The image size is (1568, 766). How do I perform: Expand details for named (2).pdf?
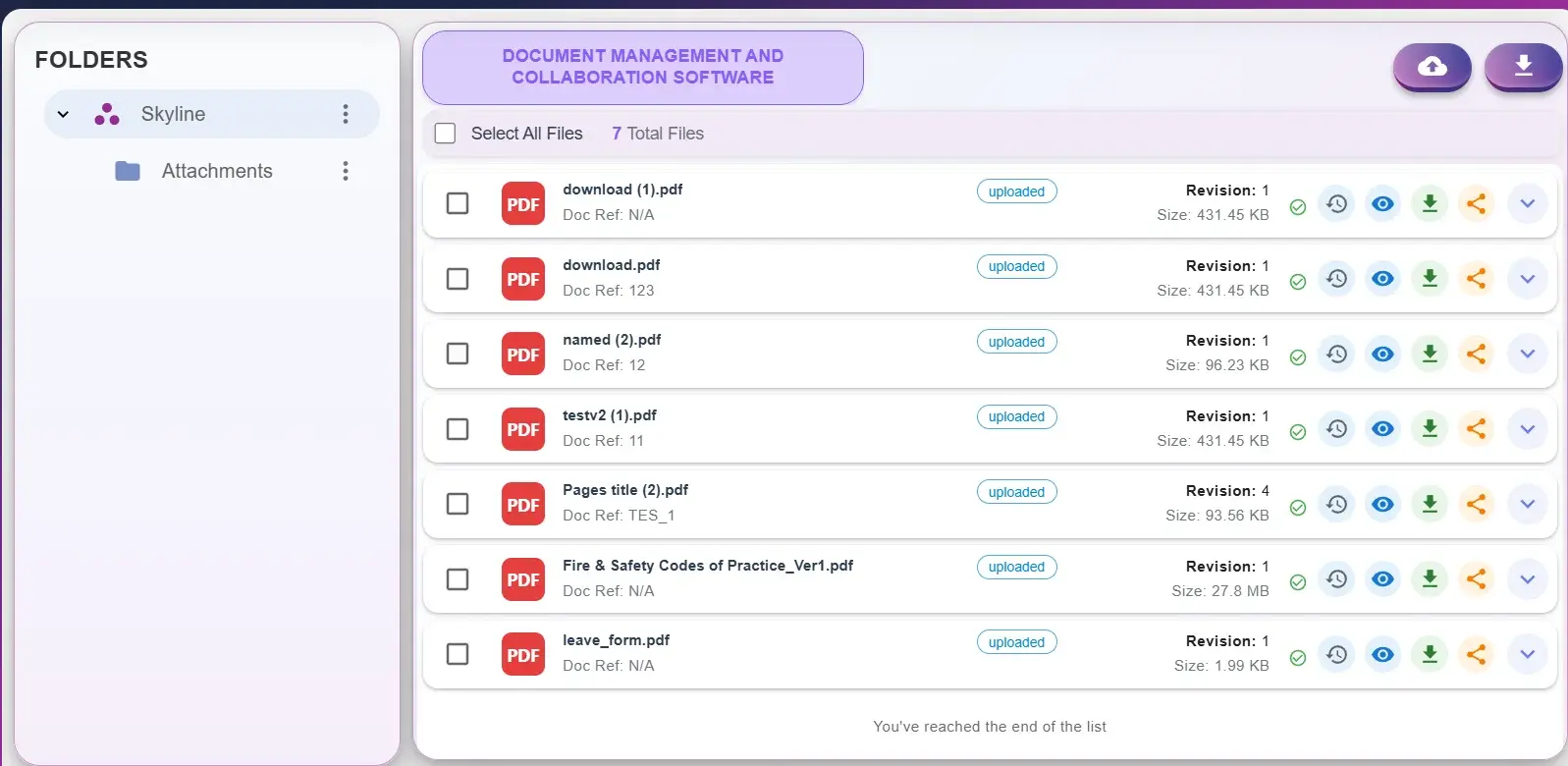[1527, 354]
